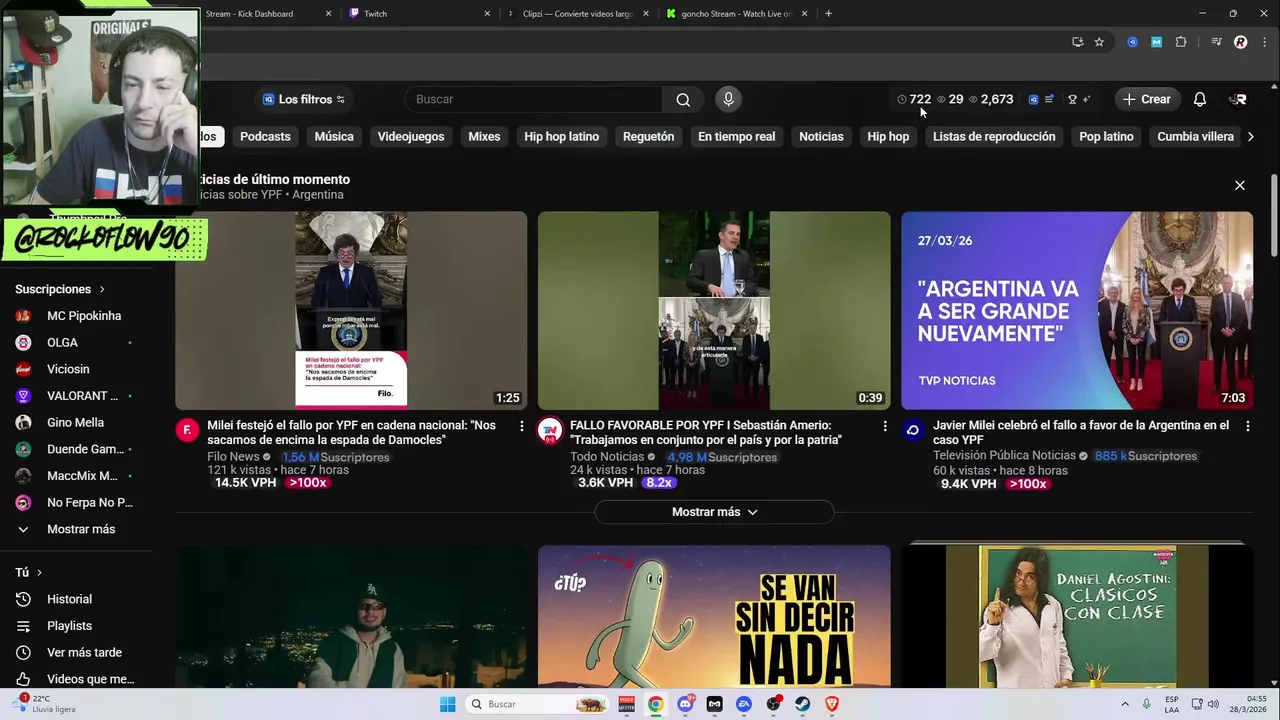Select the Música filter chip
Image resolution: width=1280 pixels, height=720 pixels.
click(334, 136)
